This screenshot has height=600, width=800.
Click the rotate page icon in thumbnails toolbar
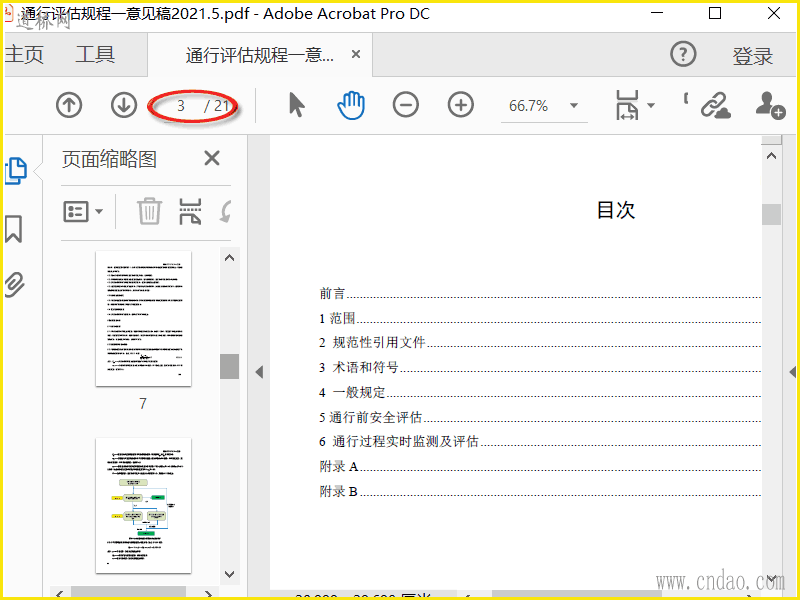(226, 211)
